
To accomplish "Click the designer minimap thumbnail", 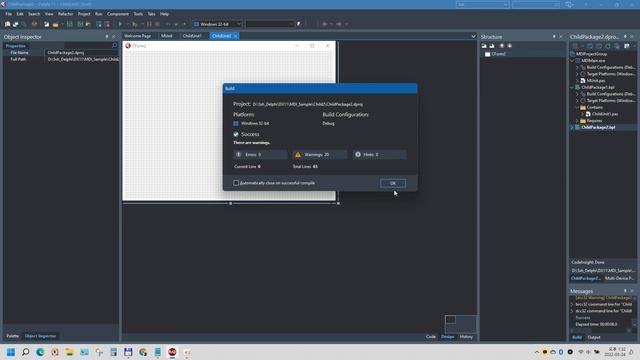I will [x=460, y=323].
